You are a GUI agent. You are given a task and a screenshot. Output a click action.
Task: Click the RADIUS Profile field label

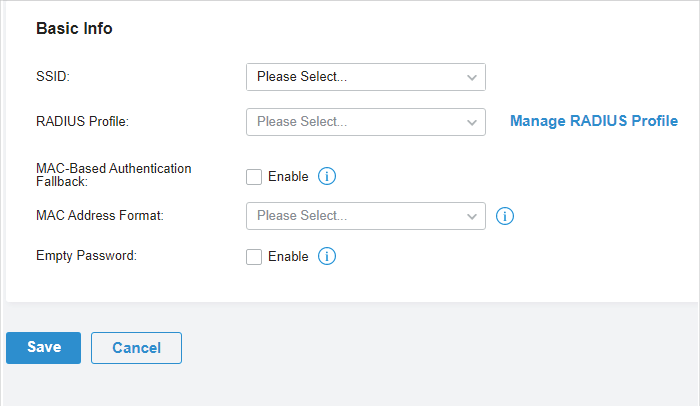click(x=82, y=121)
